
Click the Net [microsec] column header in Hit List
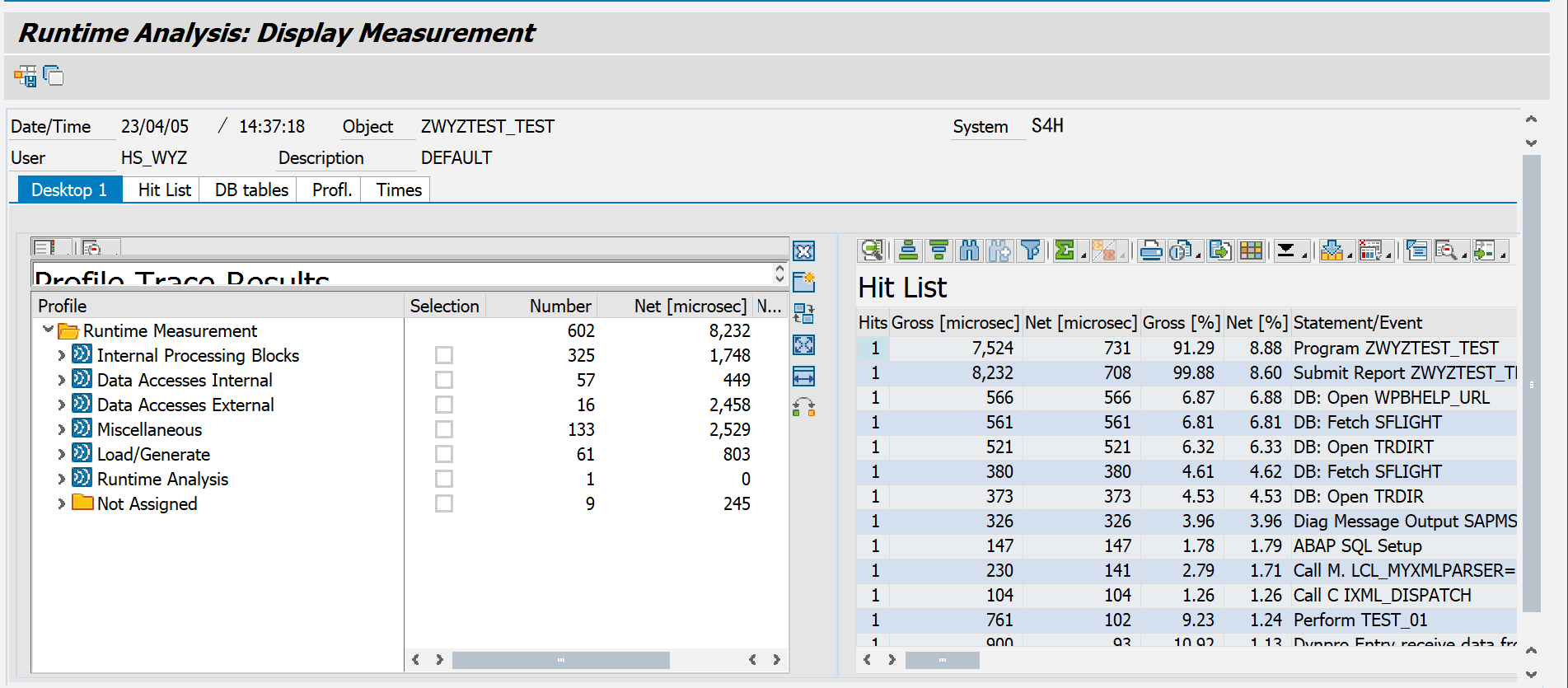(1081, 322)
